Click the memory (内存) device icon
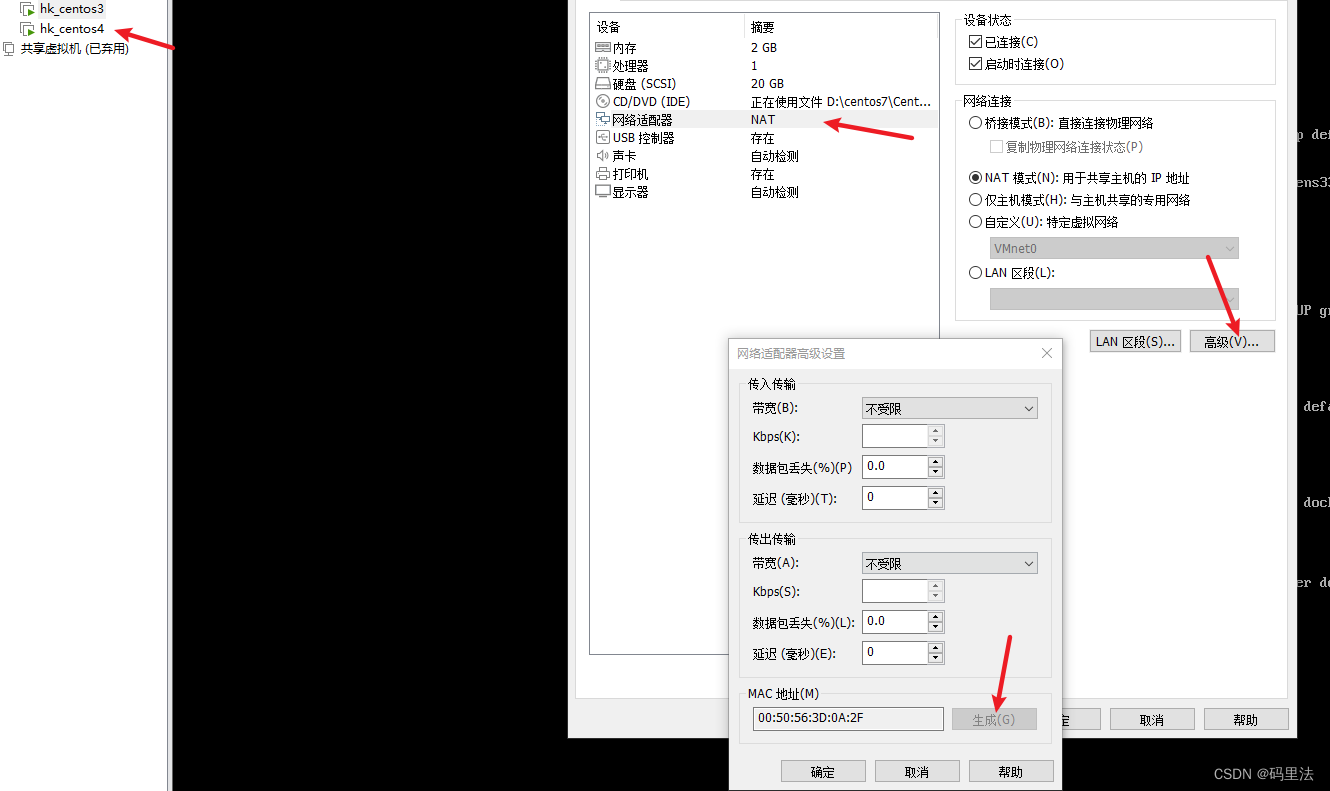The width and height of the screenshot is (1330, 791). [x=602, y=48]
